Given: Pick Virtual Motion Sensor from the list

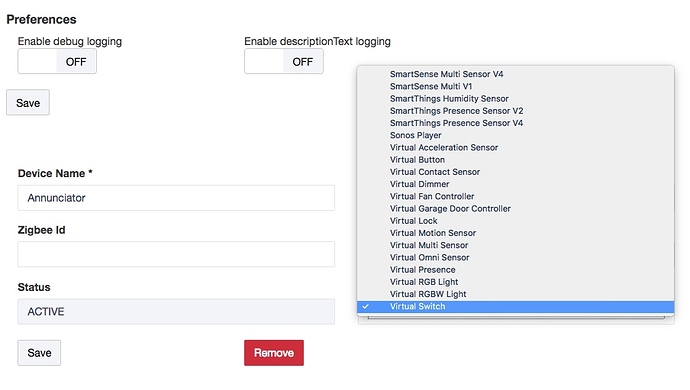Looking at the screenshot, I should (515, 233).
